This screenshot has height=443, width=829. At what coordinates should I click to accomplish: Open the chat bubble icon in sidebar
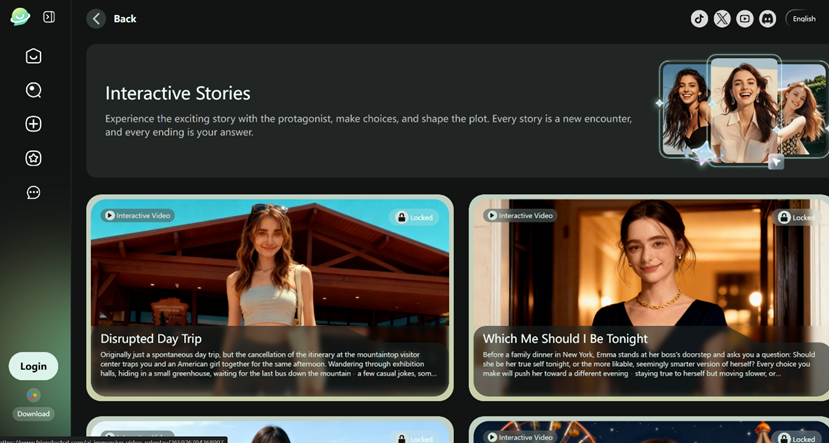(x=34, y=192)
